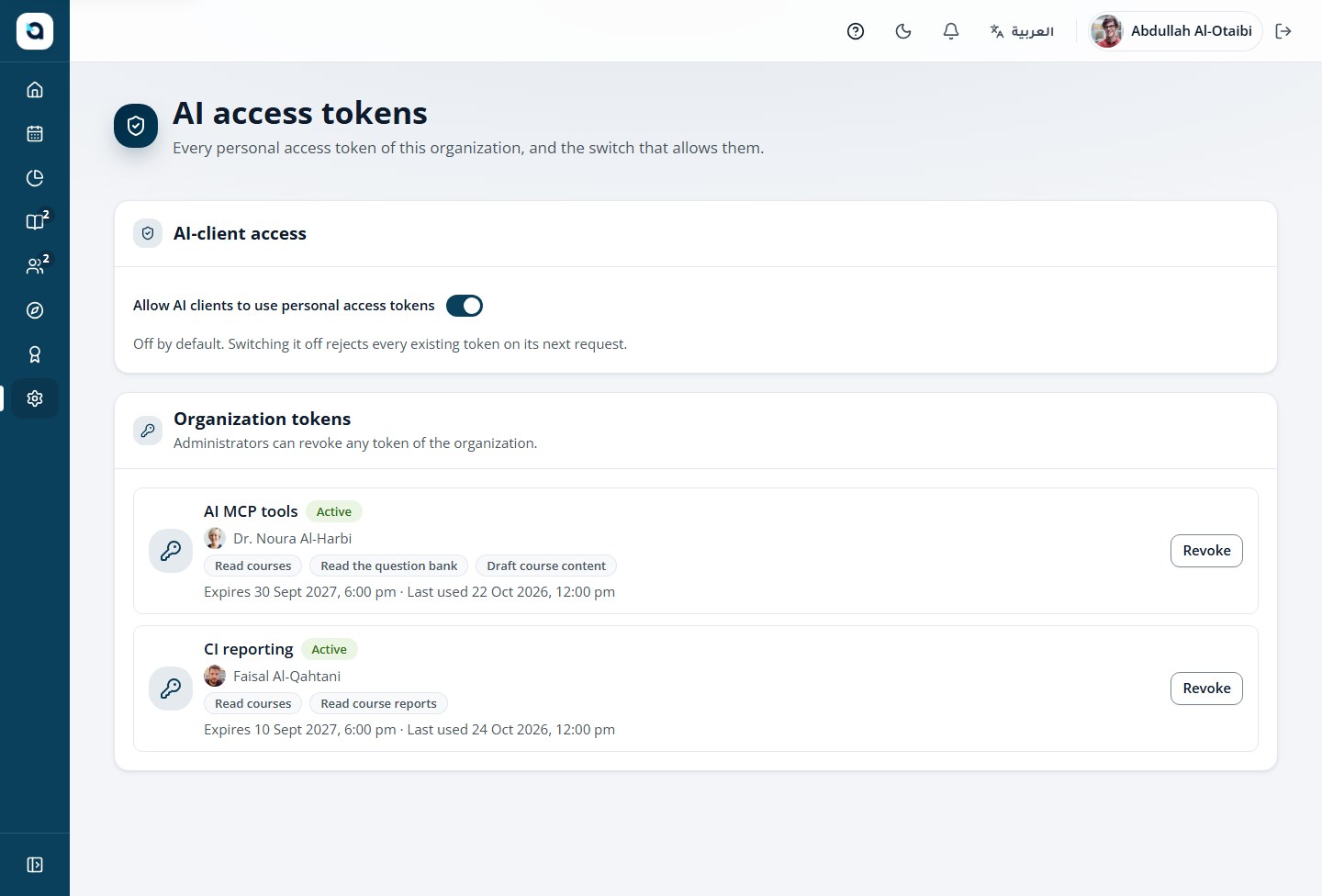1322x896 pixels.
Task: Open the help question mark icon
Action: click(x=856, y=31)
